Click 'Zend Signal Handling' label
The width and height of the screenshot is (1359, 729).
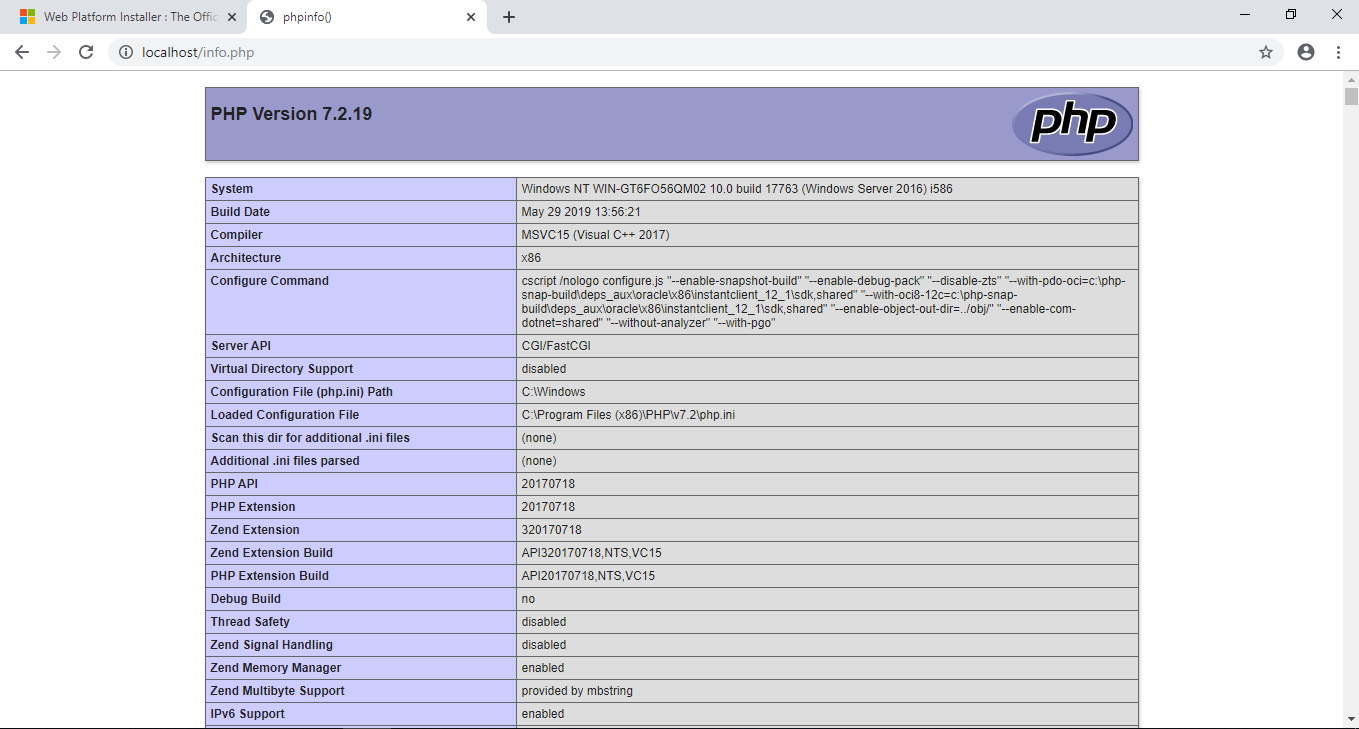click(272, 645)
